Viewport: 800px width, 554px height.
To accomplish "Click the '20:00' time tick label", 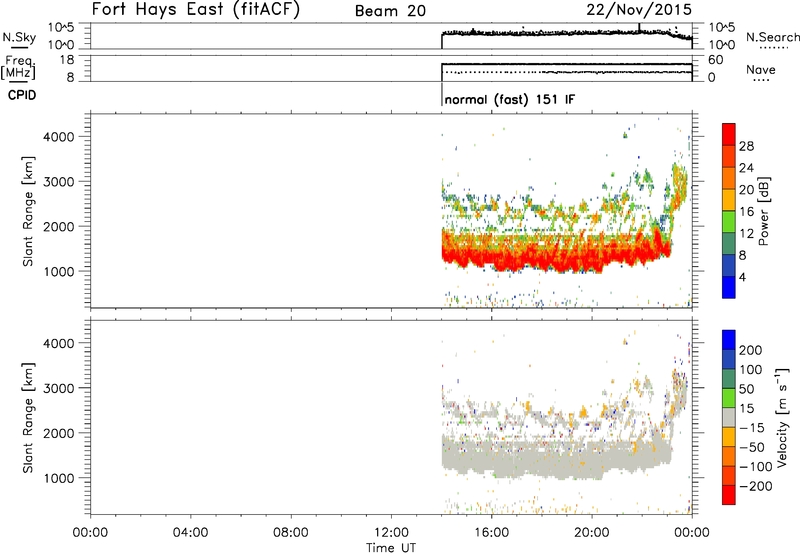I will 592,533.
